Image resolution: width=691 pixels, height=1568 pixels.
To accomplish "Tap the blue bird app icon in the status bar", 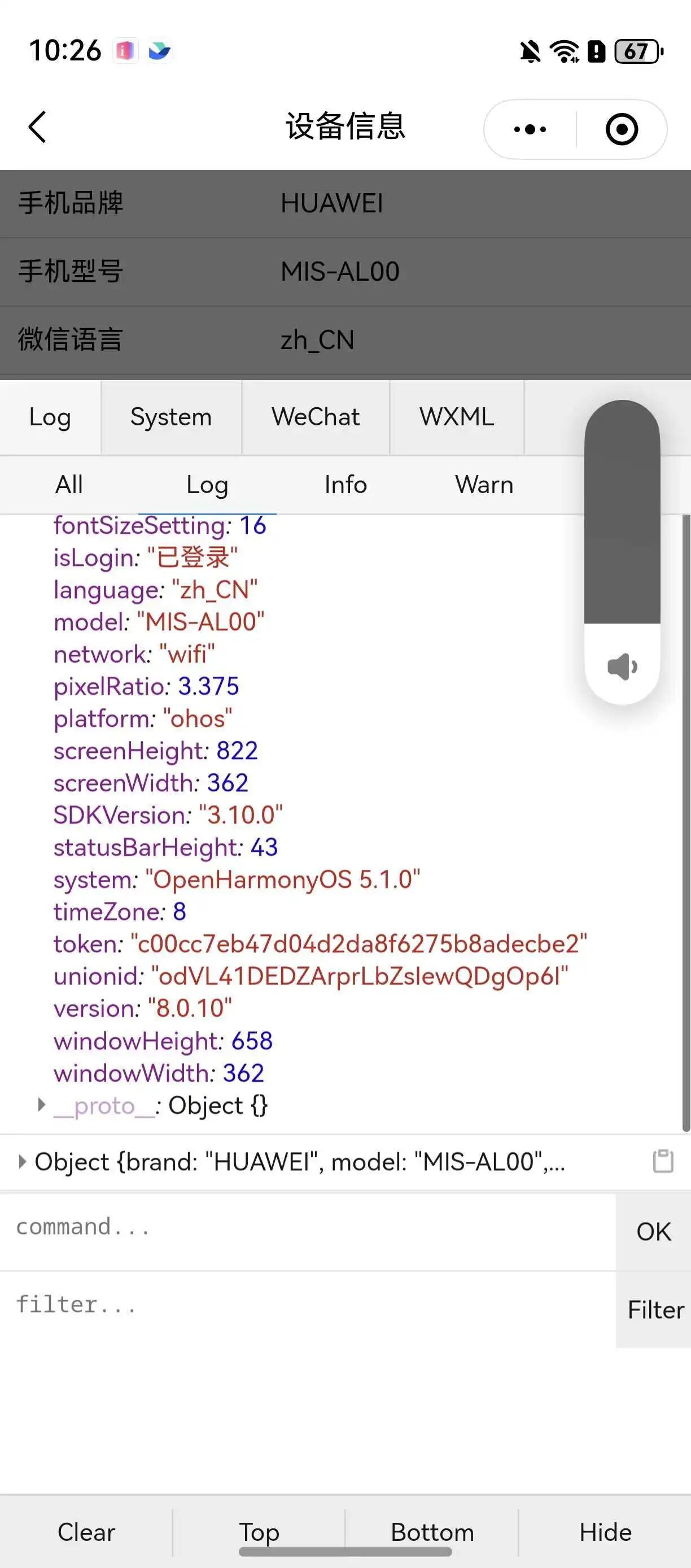I will click(159, 50).
